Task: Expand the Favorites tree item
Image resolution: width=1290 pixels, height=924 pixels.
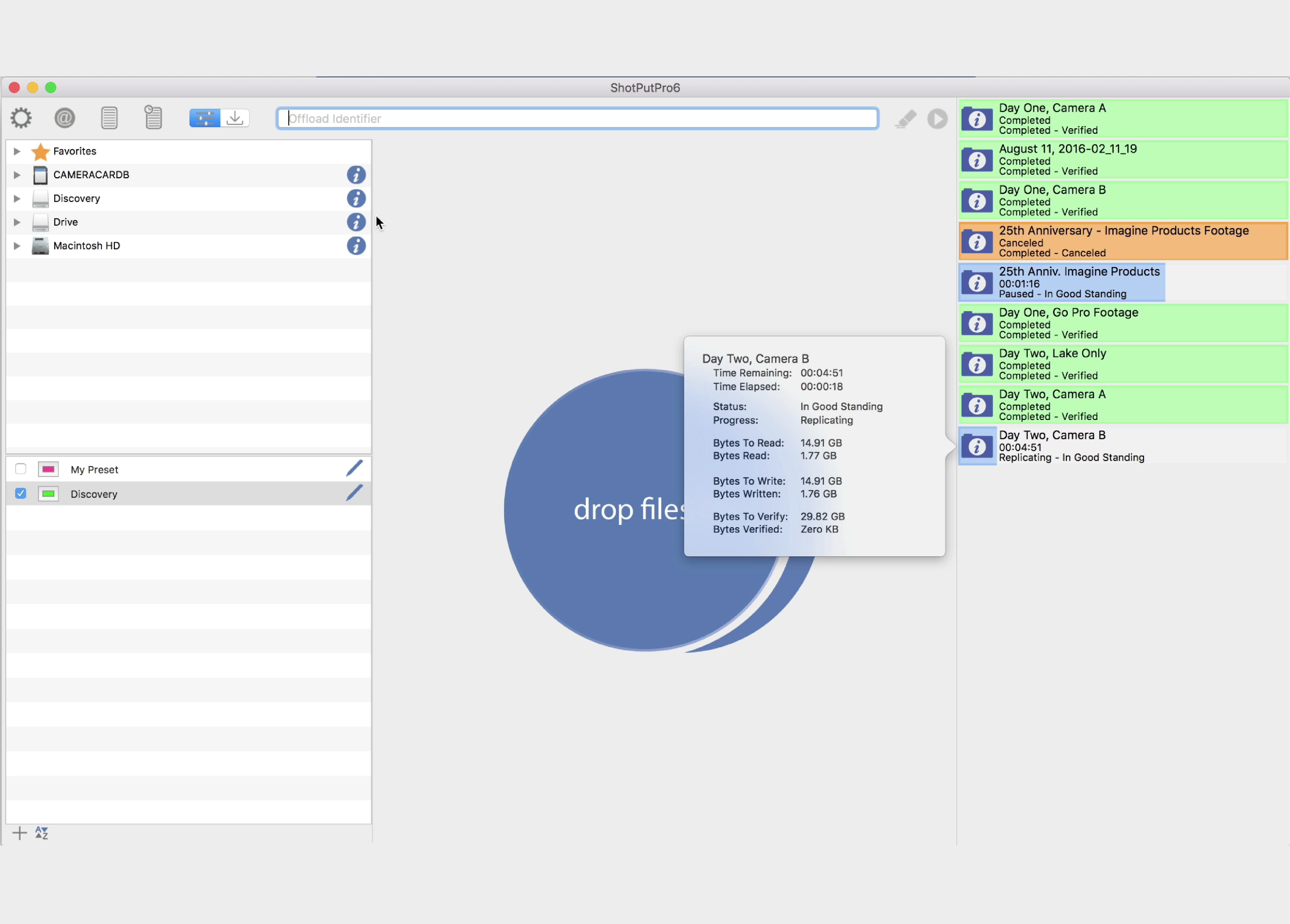Action: tap(17, 151)
